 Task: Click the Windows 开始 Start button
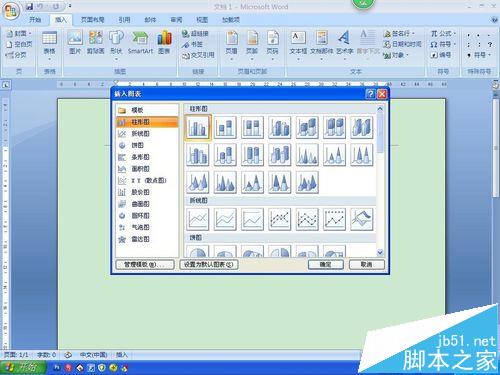tap(23, 367)
